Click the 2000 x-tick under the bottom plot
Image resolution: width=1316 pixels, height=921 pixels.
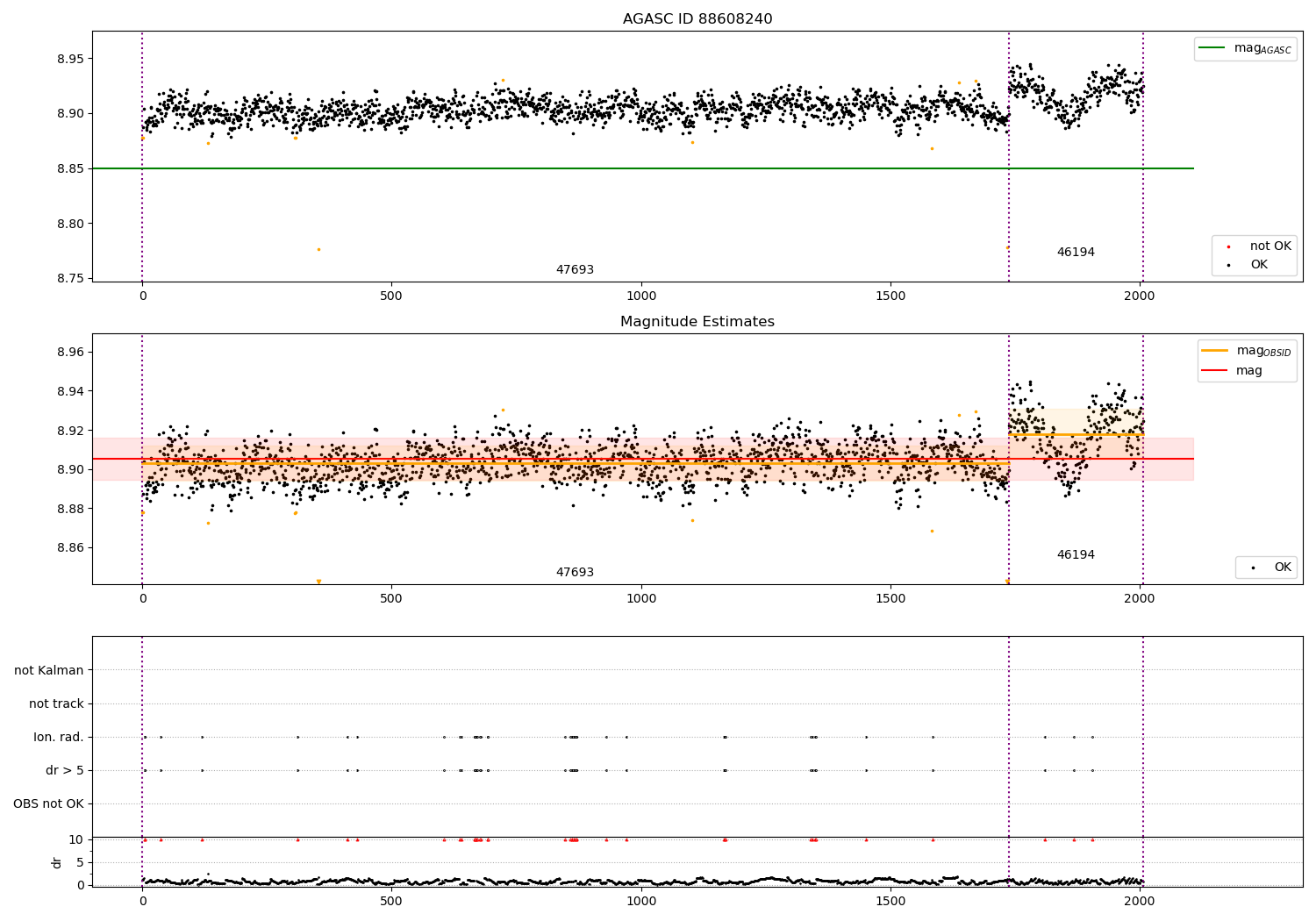coord(1140,902)
